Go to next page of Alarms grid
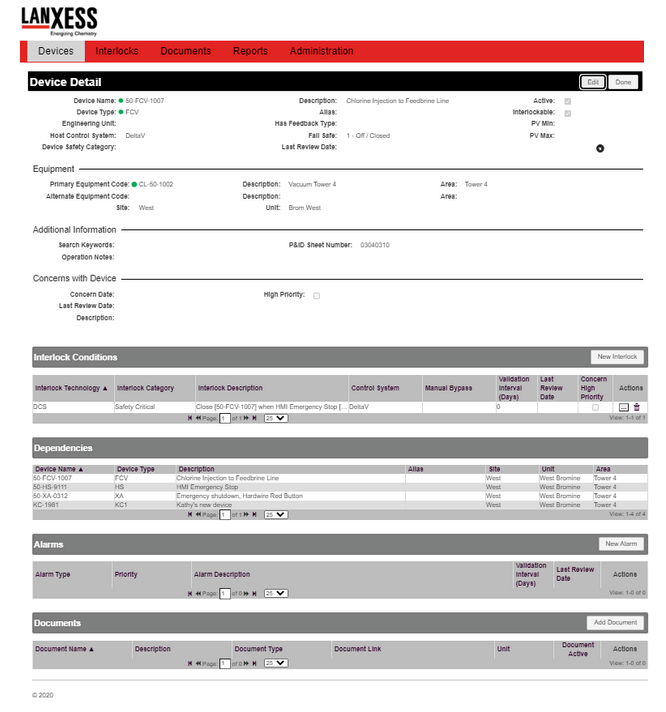The image size is (666, 712). click(246, 593)
